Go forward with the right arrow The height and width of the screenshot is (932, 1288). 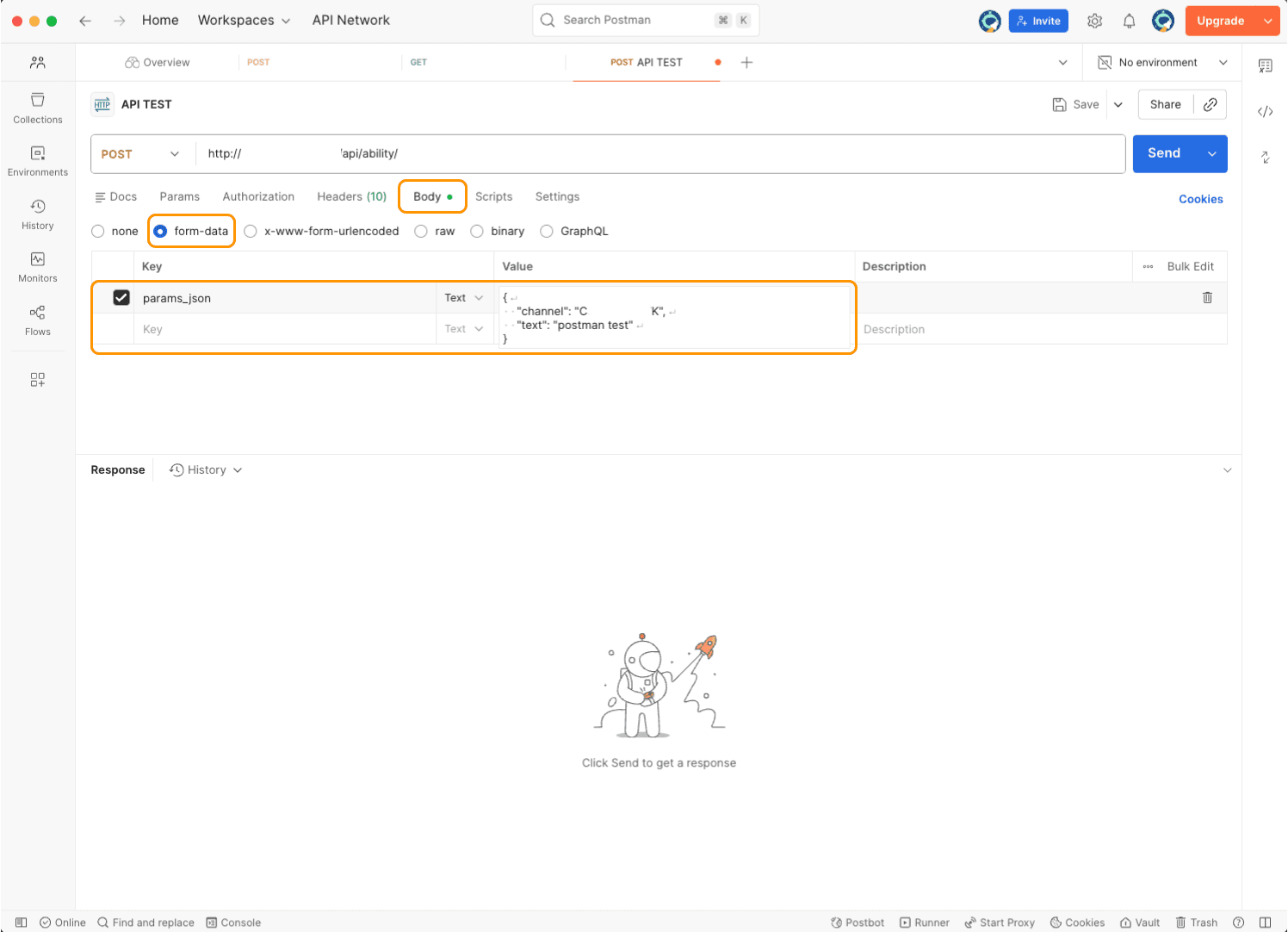coord(120,21)
